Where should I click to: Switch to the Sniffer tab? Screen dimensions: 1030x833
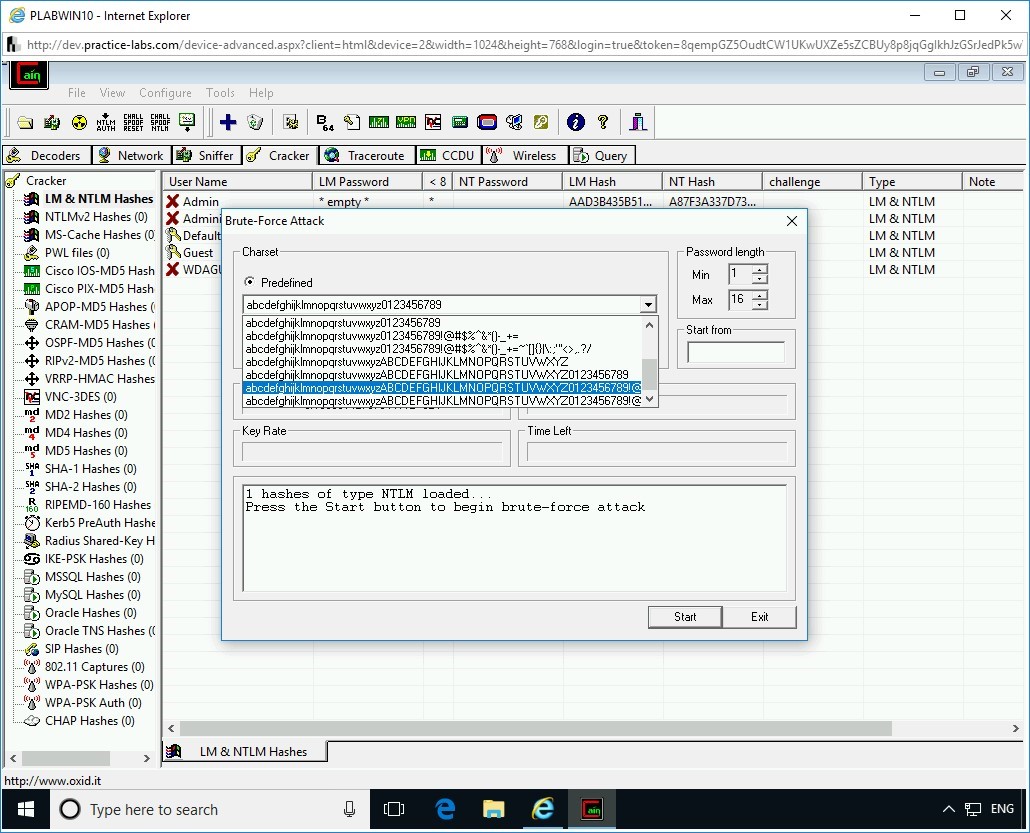205,155
